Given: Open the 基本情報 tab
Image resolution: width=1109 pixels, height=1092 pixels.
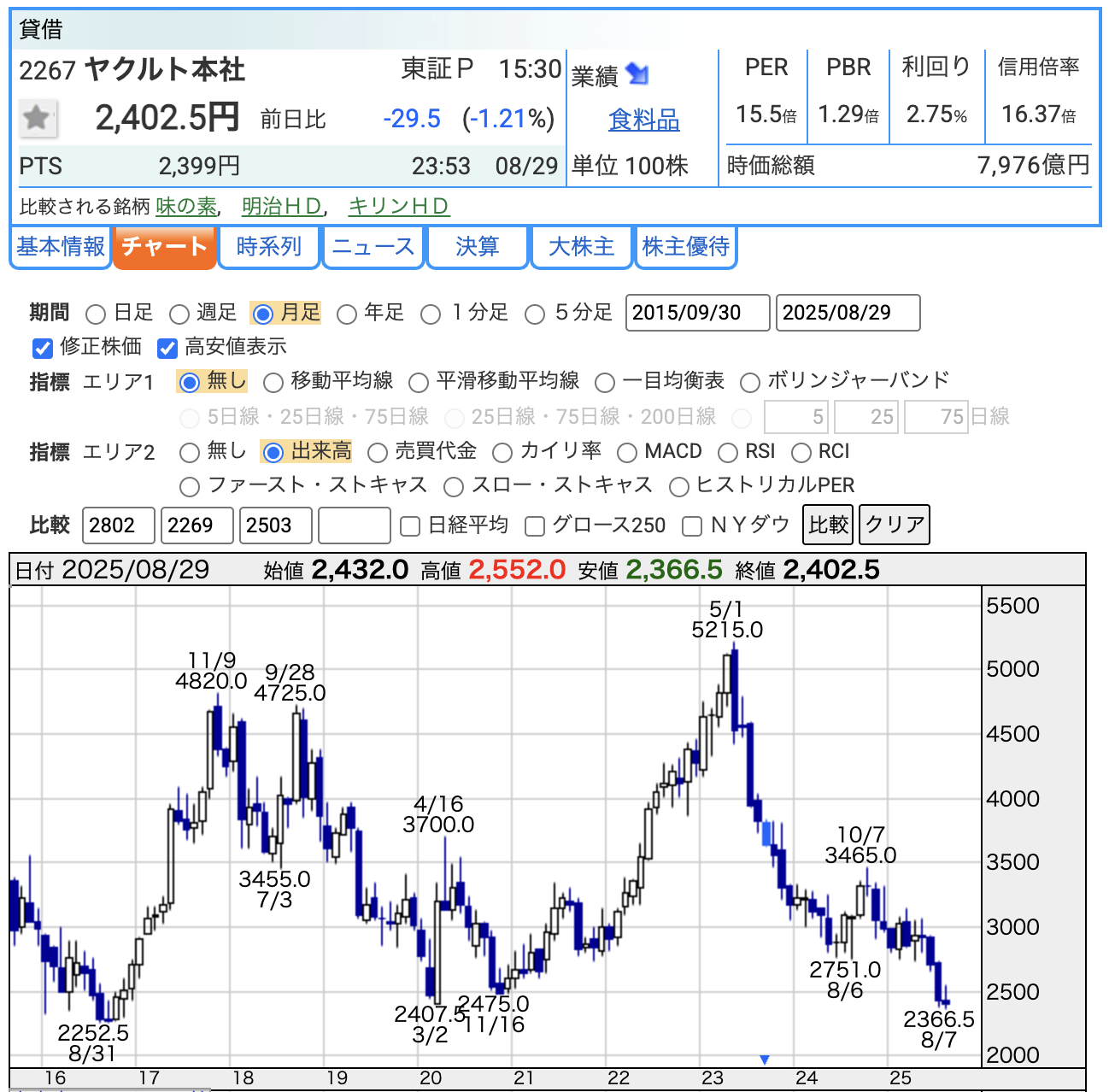Looking at the screenshot, I should click(61, 247).
